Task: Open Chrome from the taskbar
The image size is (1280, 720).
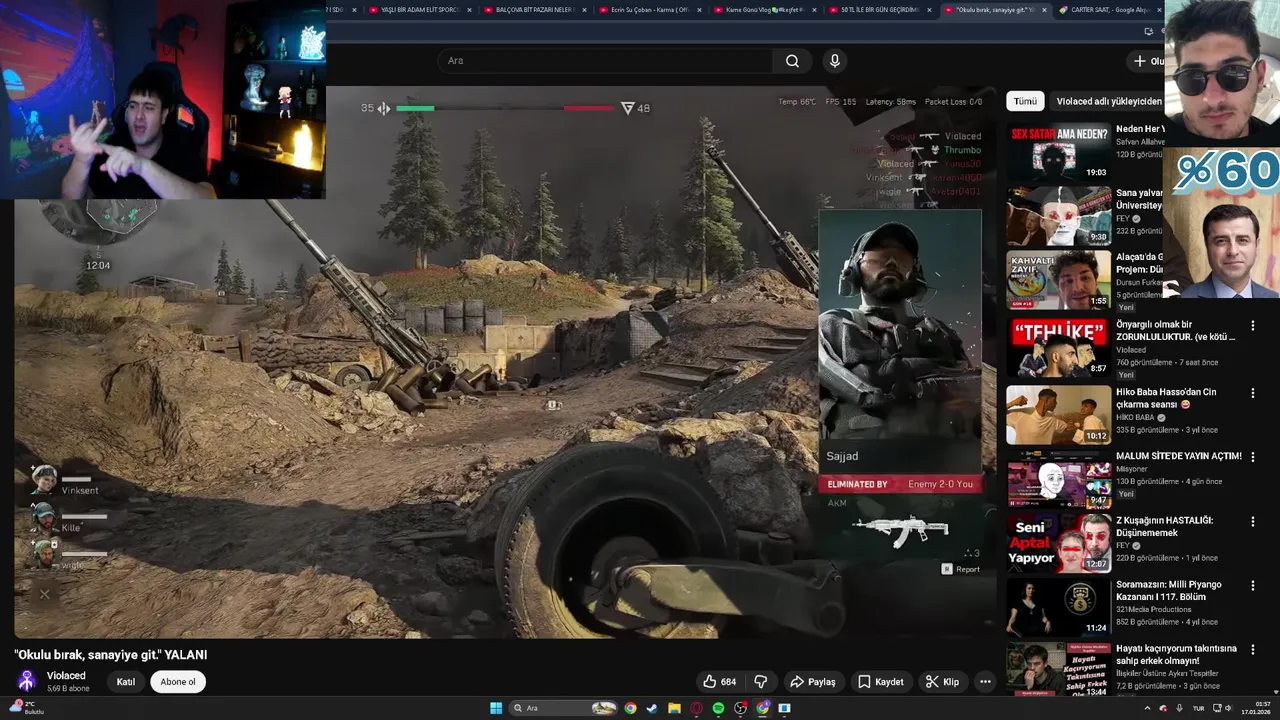Action: [630, 708]
